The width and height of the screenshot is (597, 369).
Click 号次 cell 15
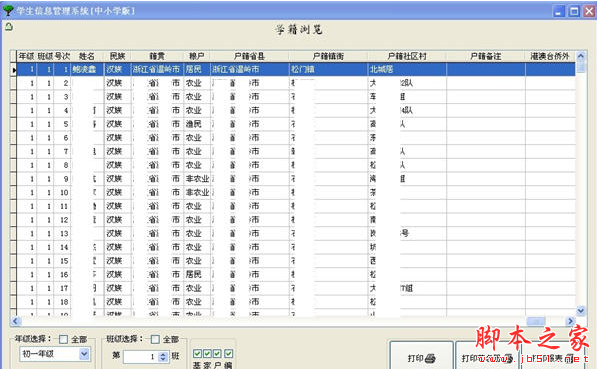62,261
